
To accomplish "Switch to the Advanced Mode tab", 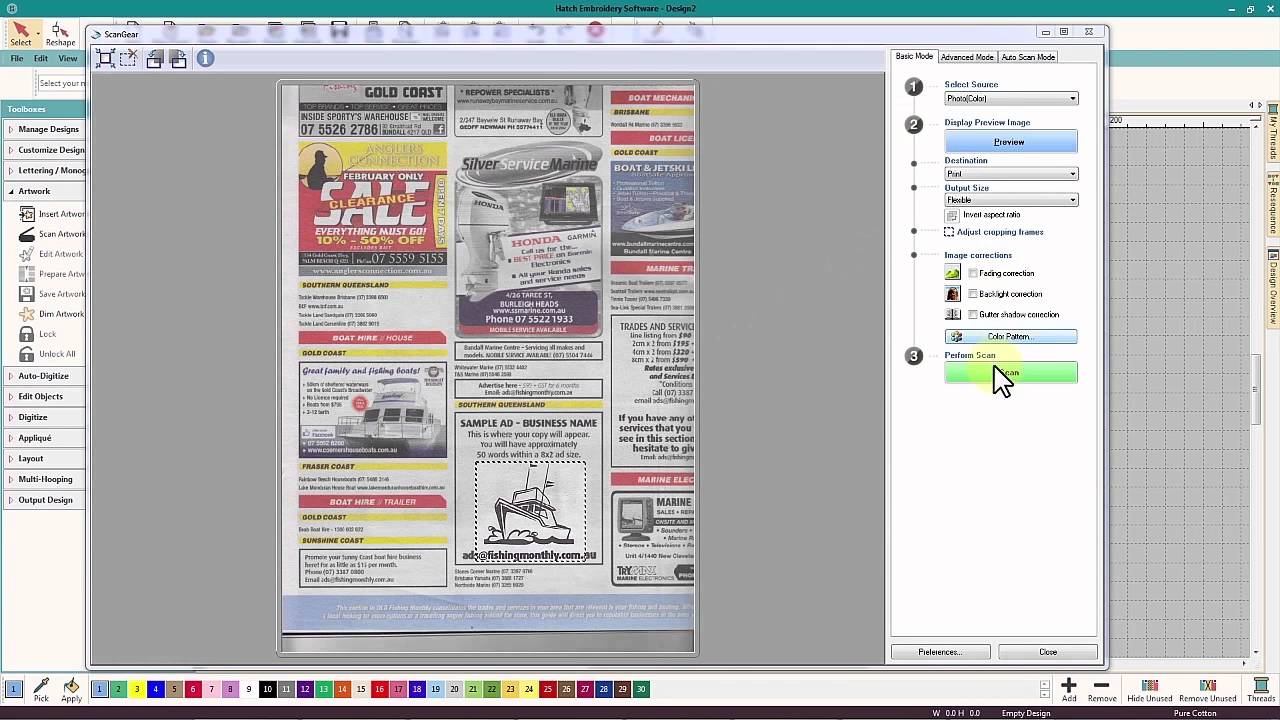I will click(x=967, y=57).
